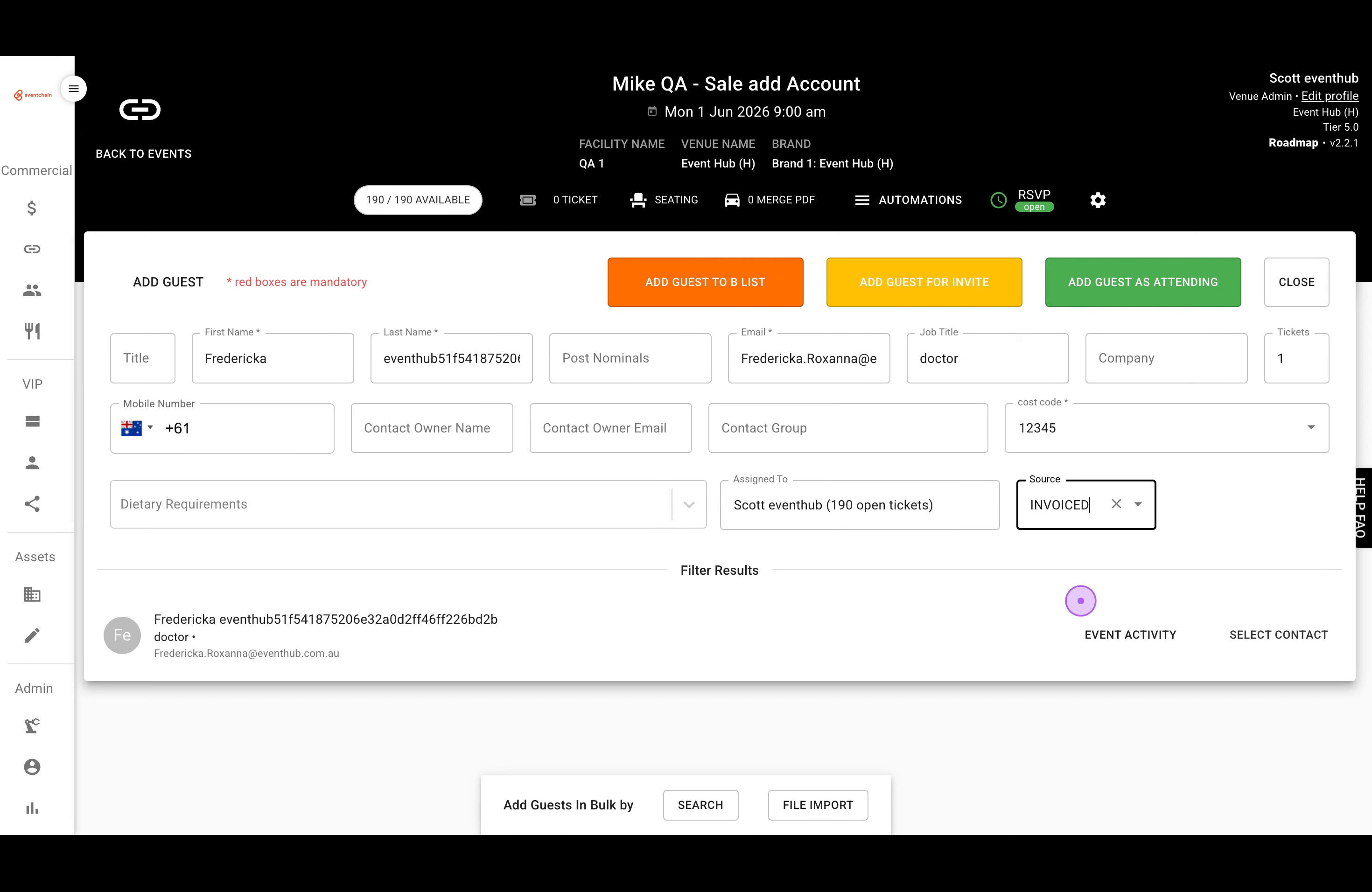Open the AUTOMATIONS tab
The height and width of the screenshot is (892, 1372).
[909, 200]
